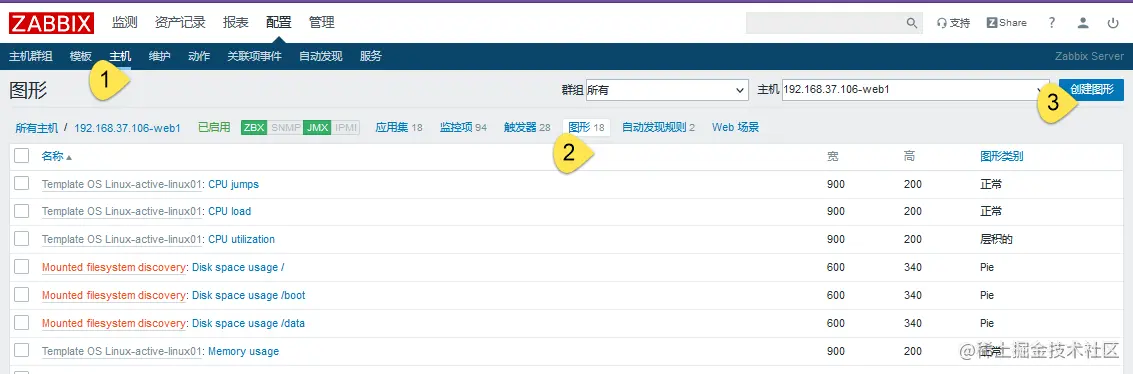Open the Memory usage graph link
The image size is (1133, 374).
[x=244, y=352]
